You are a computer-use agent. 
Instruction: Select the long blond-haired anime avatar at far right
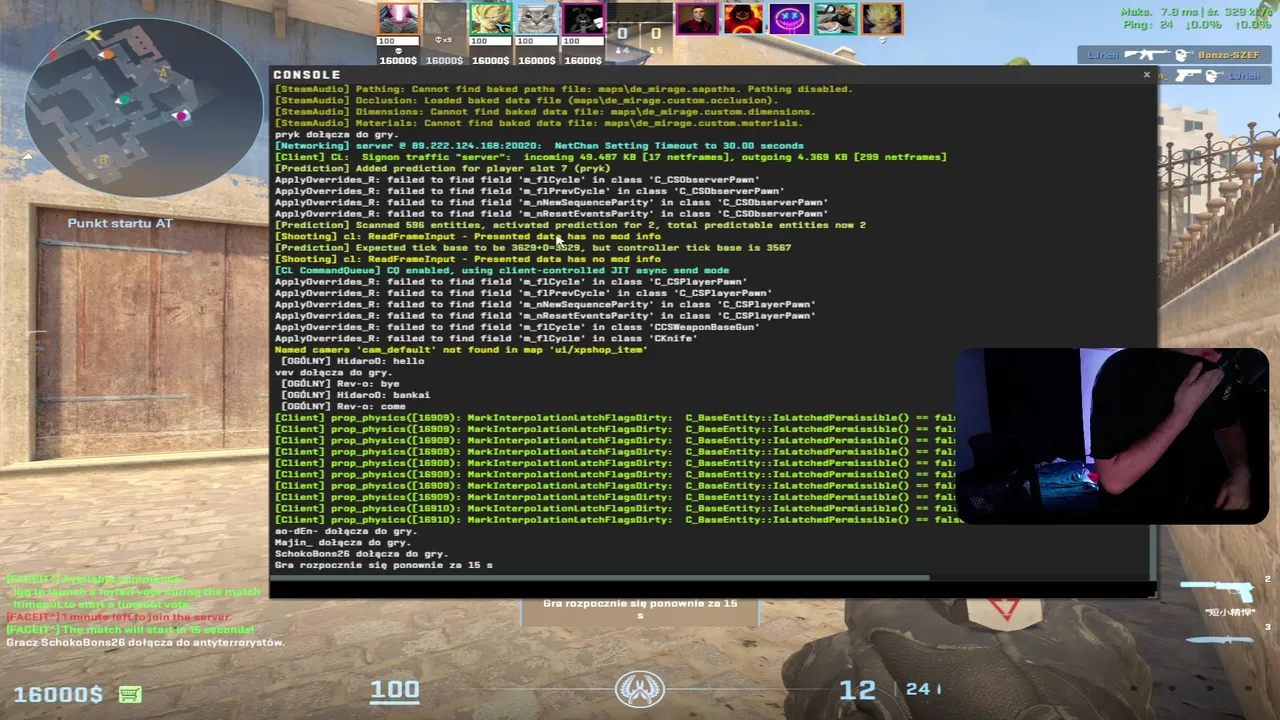[x=882, y=19]
